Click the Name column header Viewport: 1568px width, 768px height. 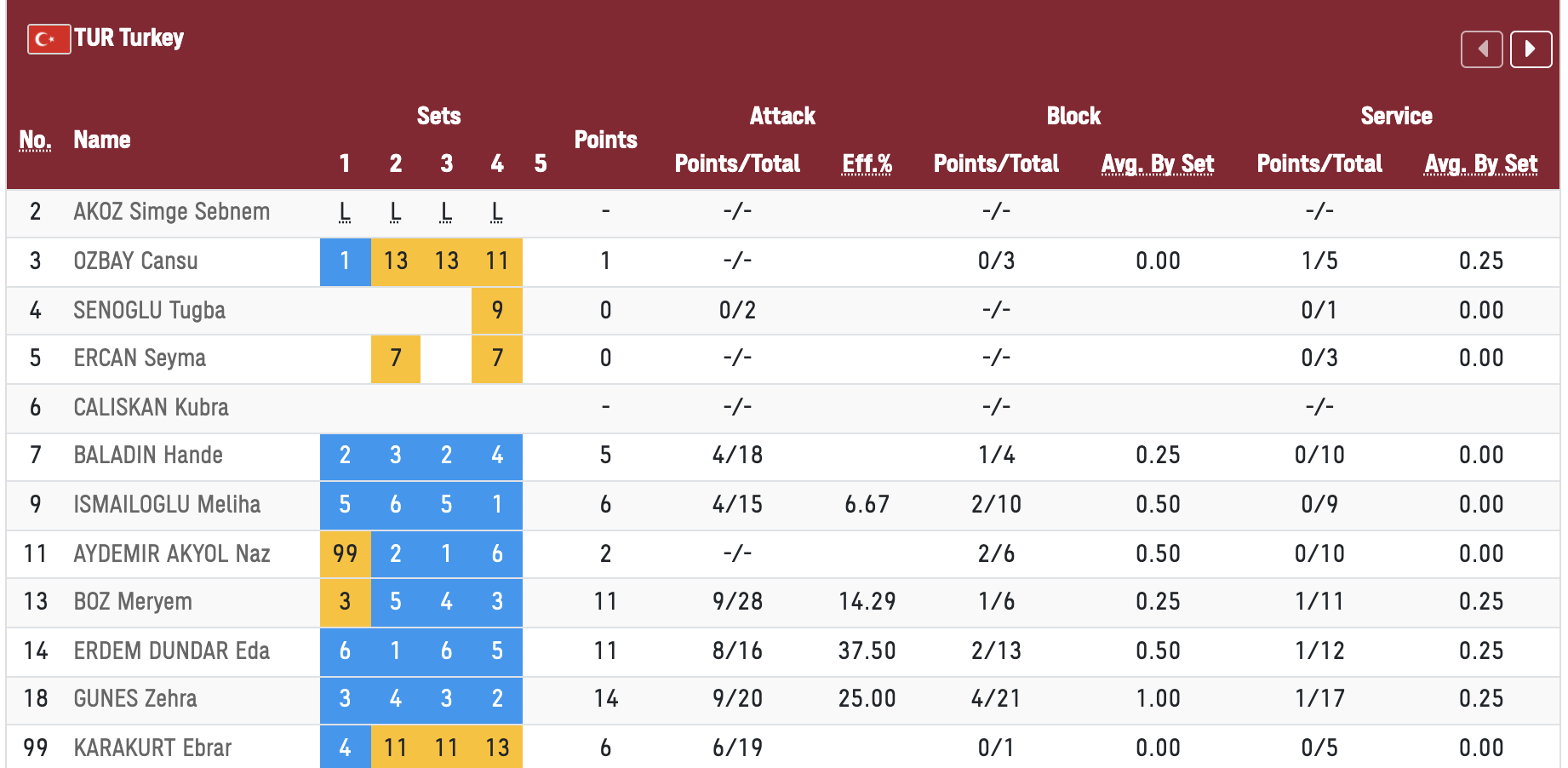pos(102,140)
